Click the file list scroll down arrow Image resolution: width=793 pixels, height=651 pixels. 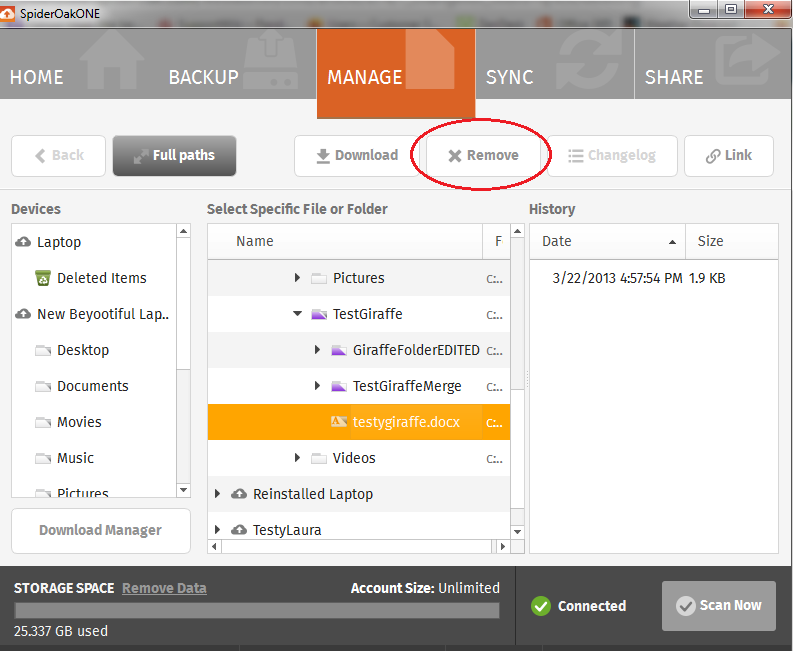coord(517,532)
